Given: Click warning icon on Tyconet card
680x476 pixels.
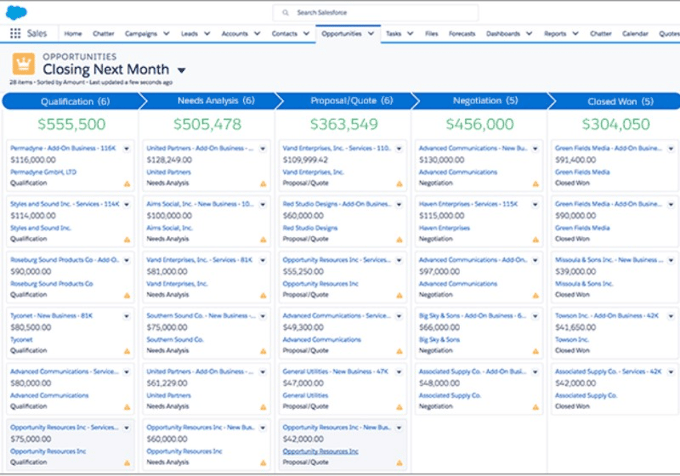Looking at the screenshot, I should [127, 351].
